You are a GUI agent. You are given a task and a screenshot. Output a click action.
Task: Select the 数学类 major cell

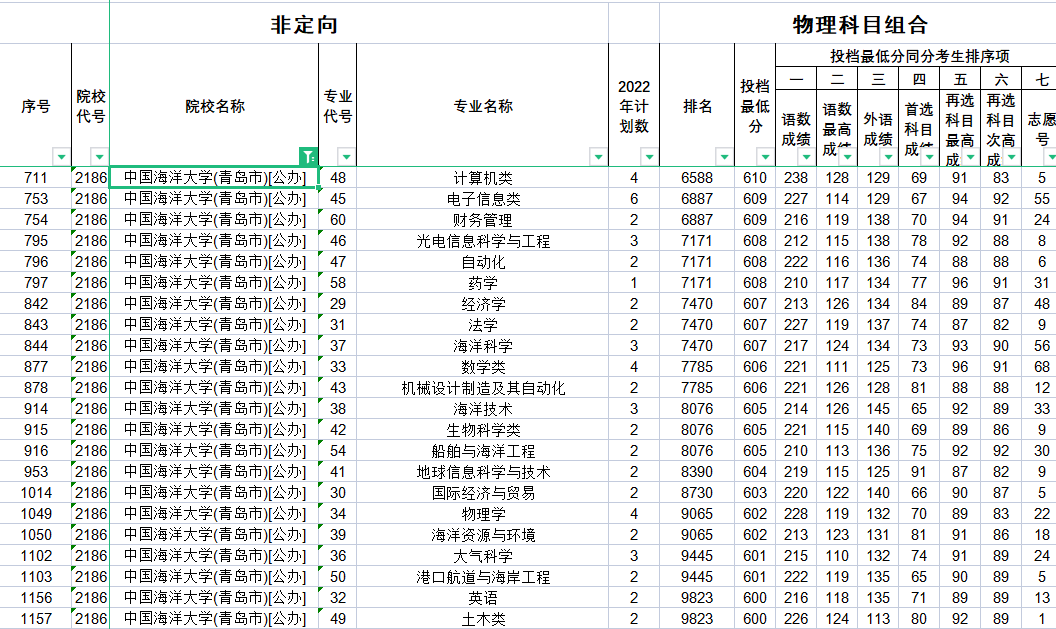point(482,366)
